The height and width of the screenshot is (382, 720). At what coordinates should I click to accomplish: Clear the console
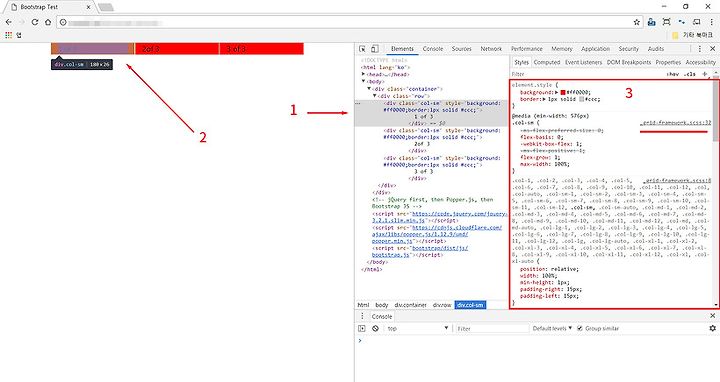tap(375, 328)
